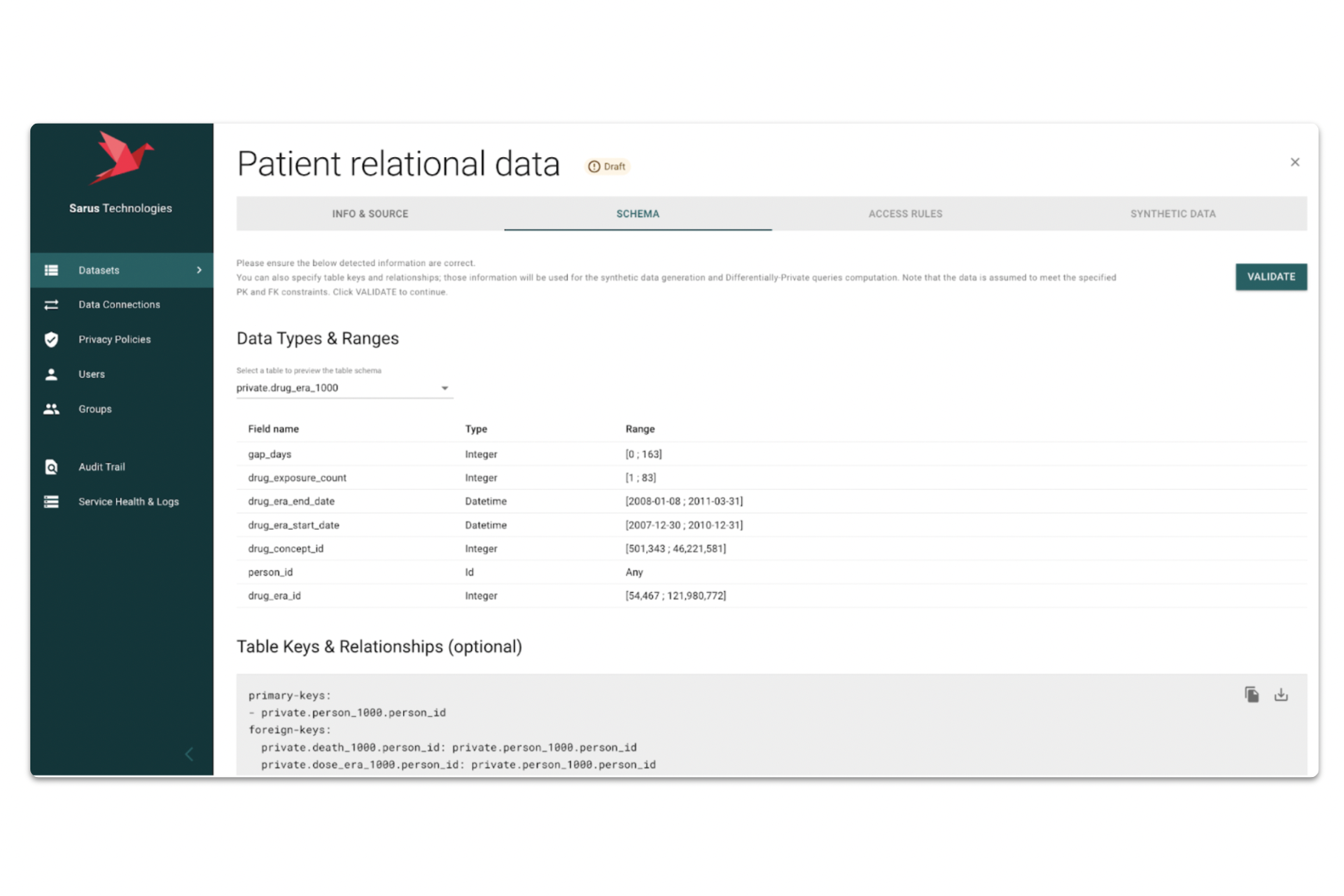Open the Access Rules tab
Image resolution: width=1344 pixels, height=896 pixels.
click(905, 214)
